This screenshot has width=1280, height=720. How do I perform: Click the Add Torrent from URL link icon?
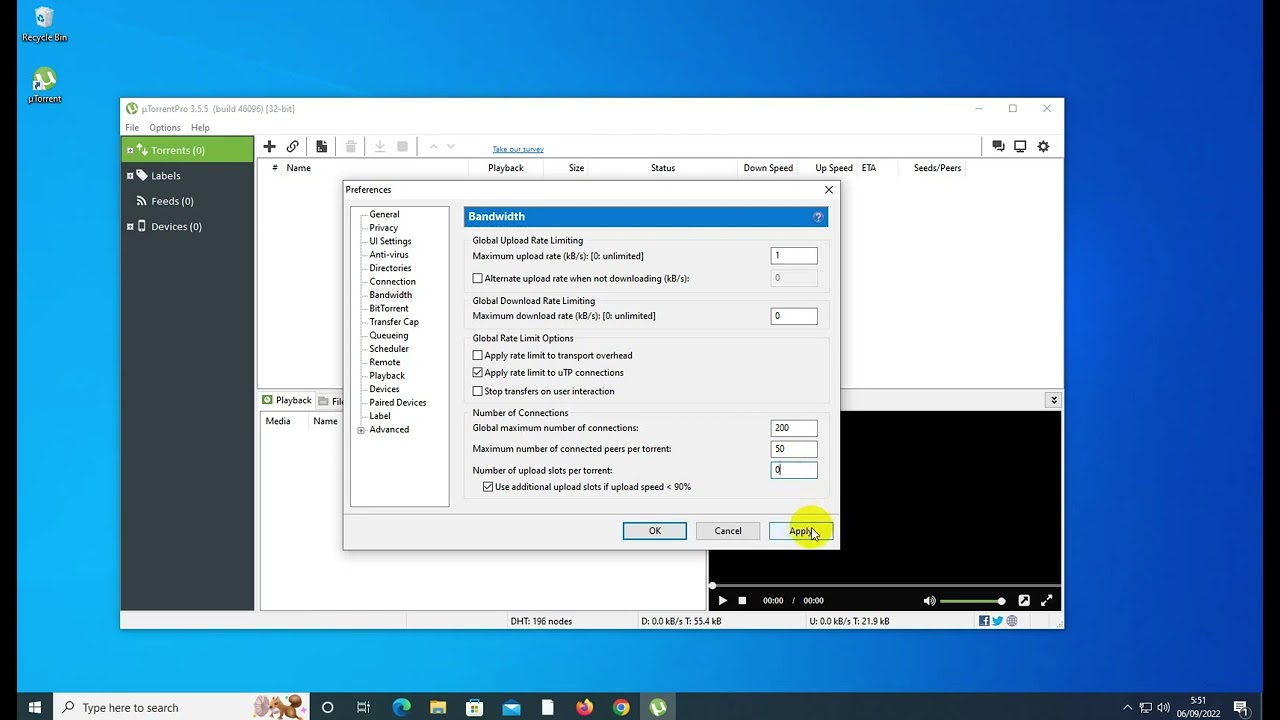coord(293,146)
